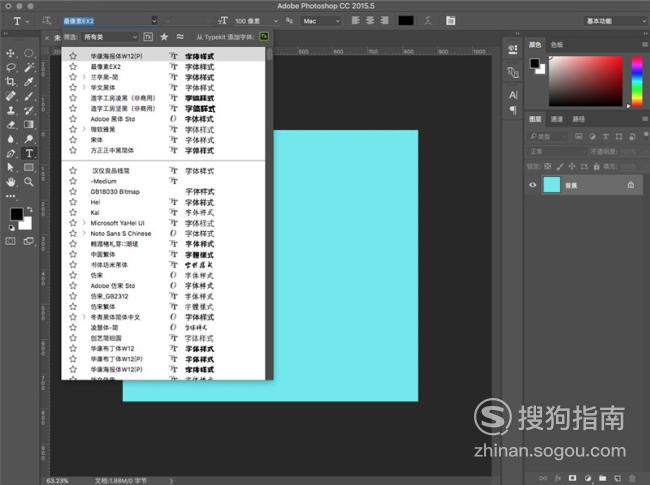This screenshot has width=650, height=485.
Task: Select the Gradient tool
Action: 29,124
